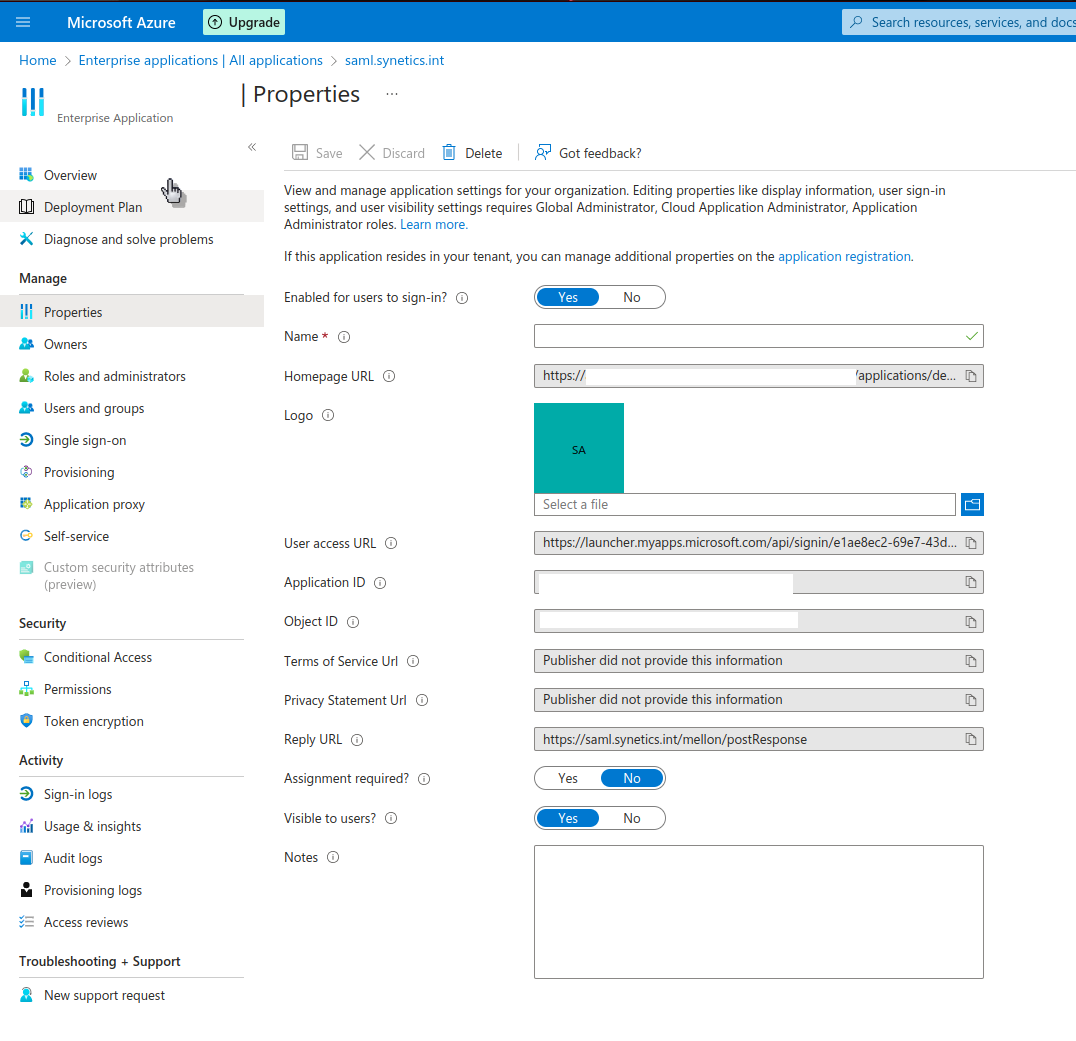This screenshot has width=1076, height=1041.
Task: Click info icon beside Application ID
Action: (380, 583)
